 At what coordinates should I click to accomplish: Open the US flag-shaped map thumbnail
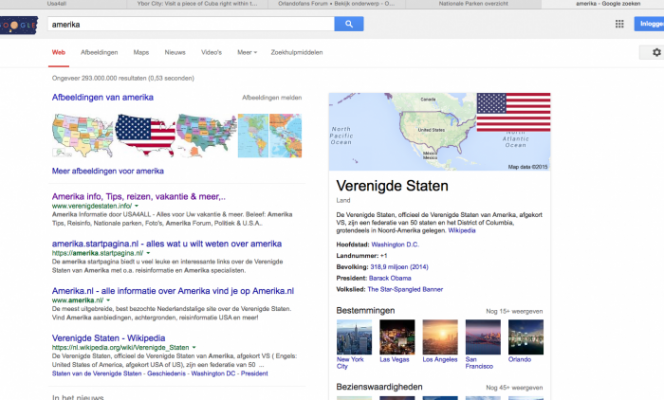[x=145, y=135]
